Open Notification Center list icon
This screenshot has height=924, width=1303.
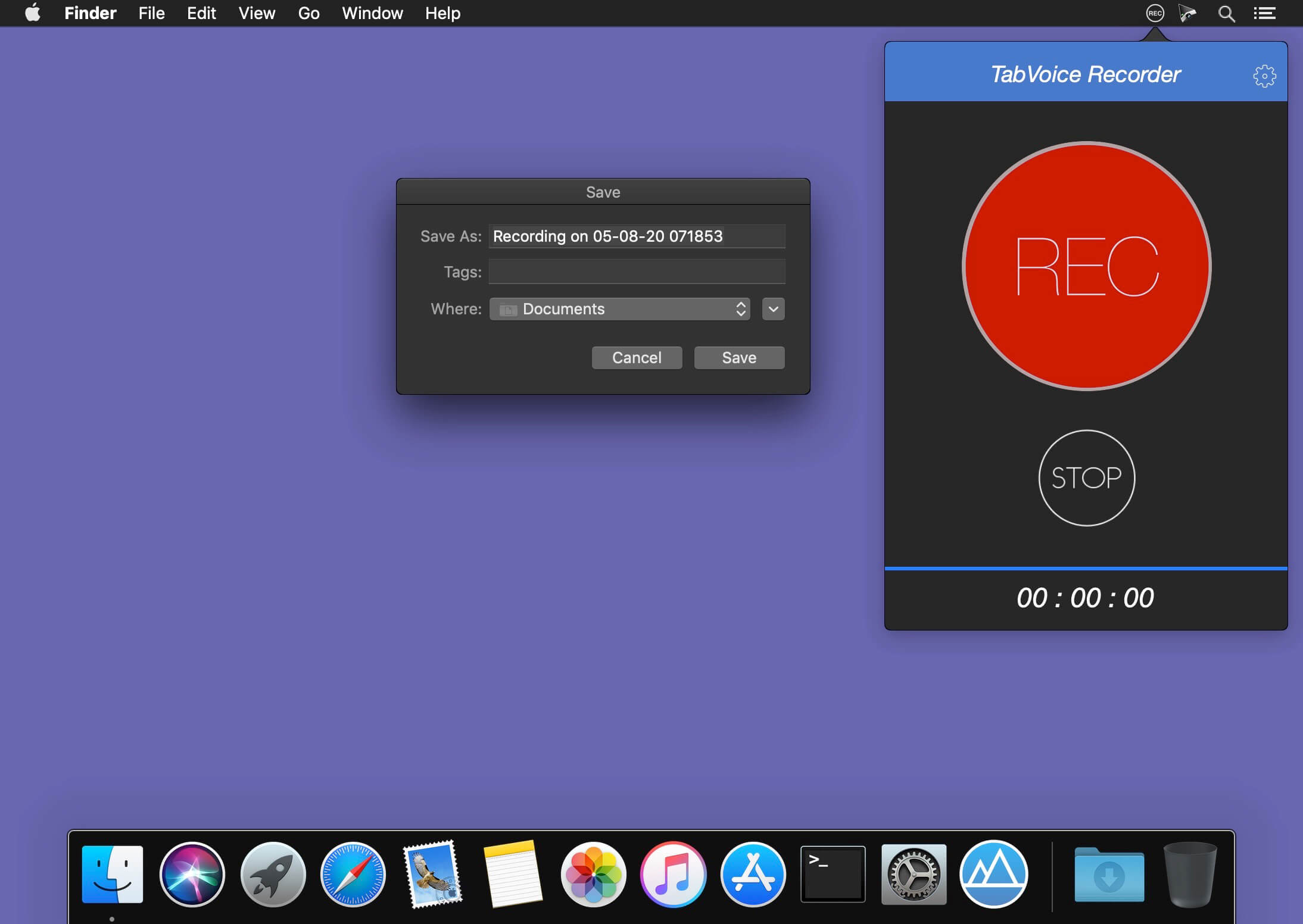(1264, 13)
